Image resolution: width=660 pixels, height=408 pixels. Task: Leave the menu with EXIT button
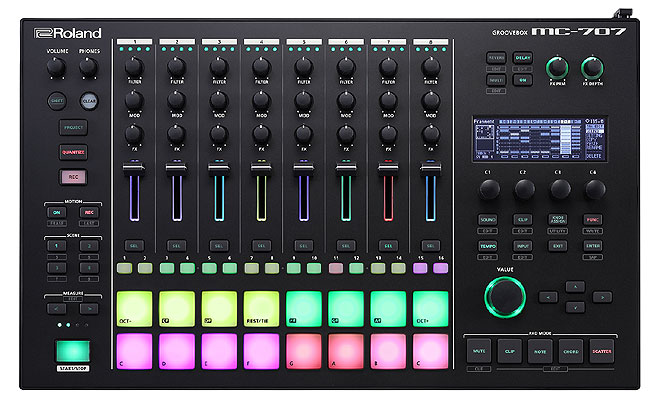(558, 246)
